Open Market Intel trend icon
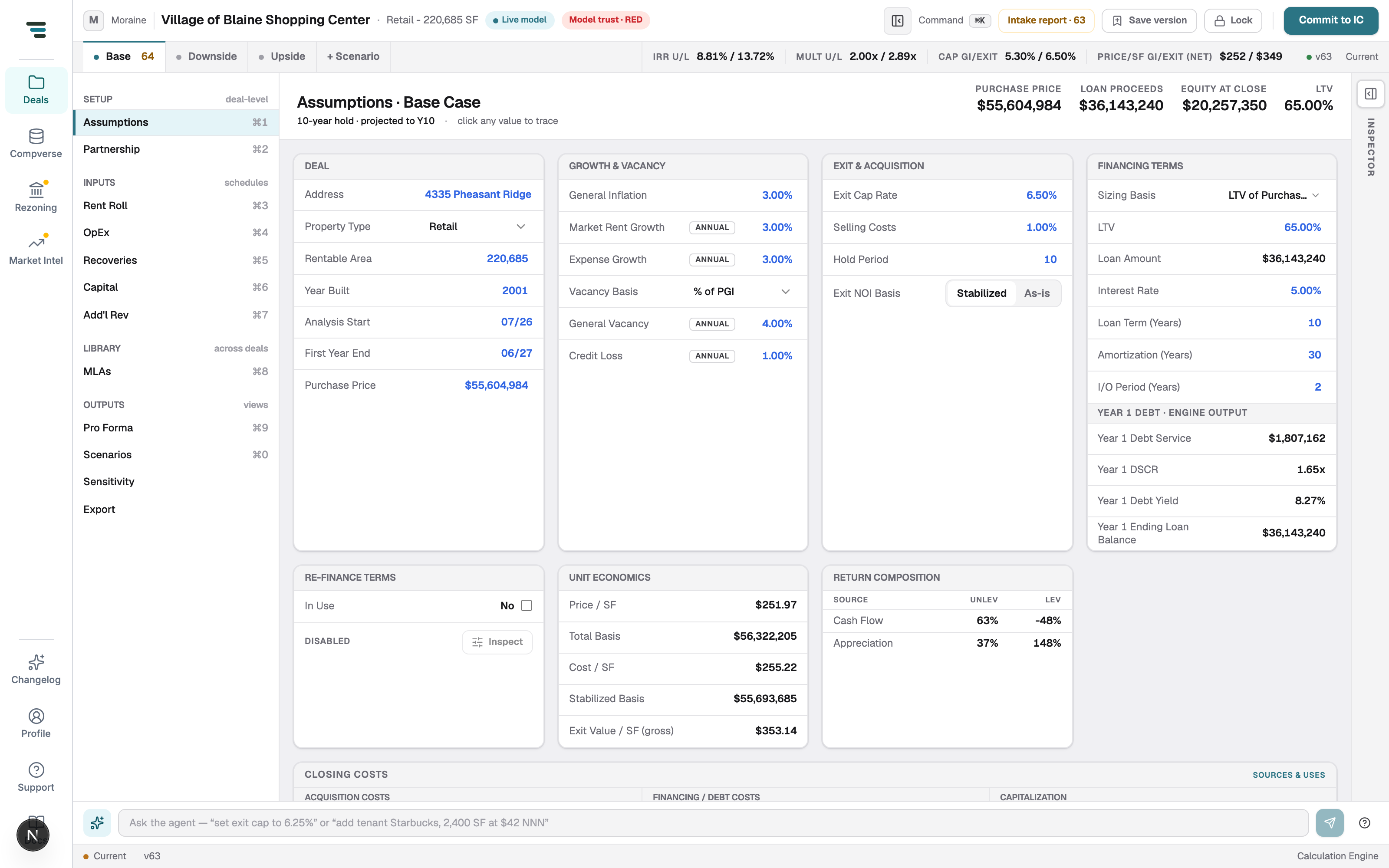This screenshot has width=1389, height=868. tap(36, 243)
